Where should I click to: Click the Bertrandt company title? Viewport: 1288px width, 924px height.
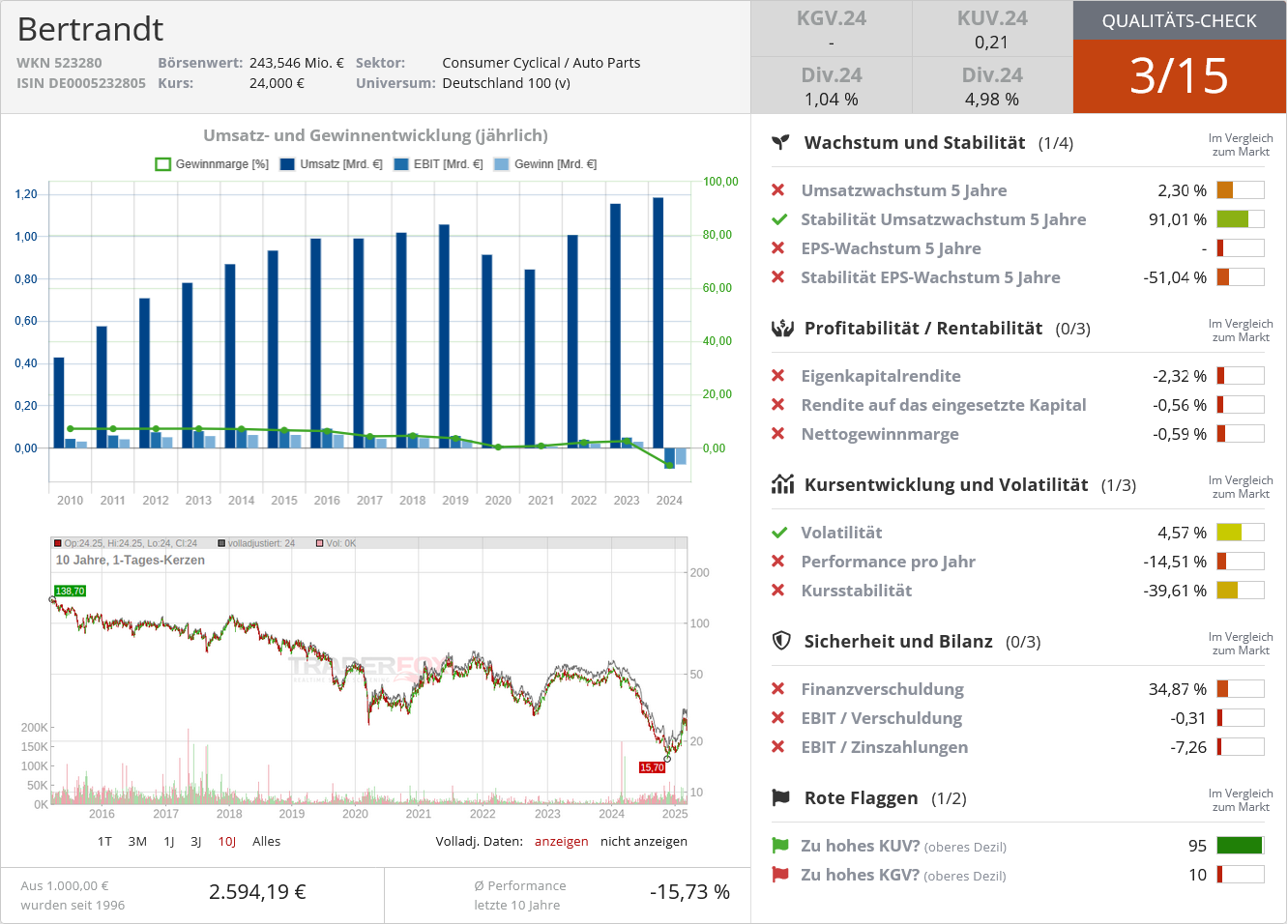click(x=90, y=29)
